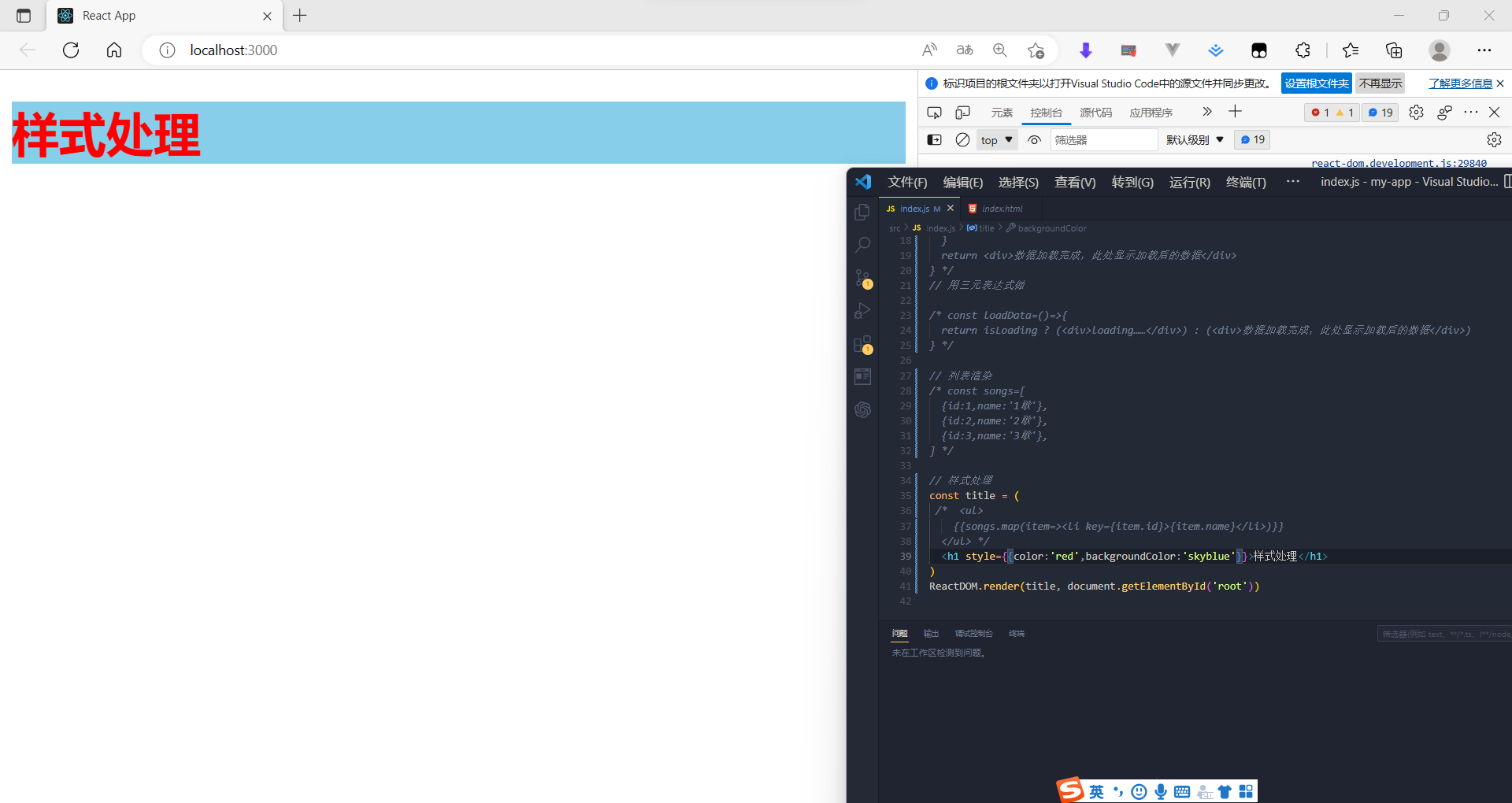Select the inspect element tool in DevTools

pos(935,112)
